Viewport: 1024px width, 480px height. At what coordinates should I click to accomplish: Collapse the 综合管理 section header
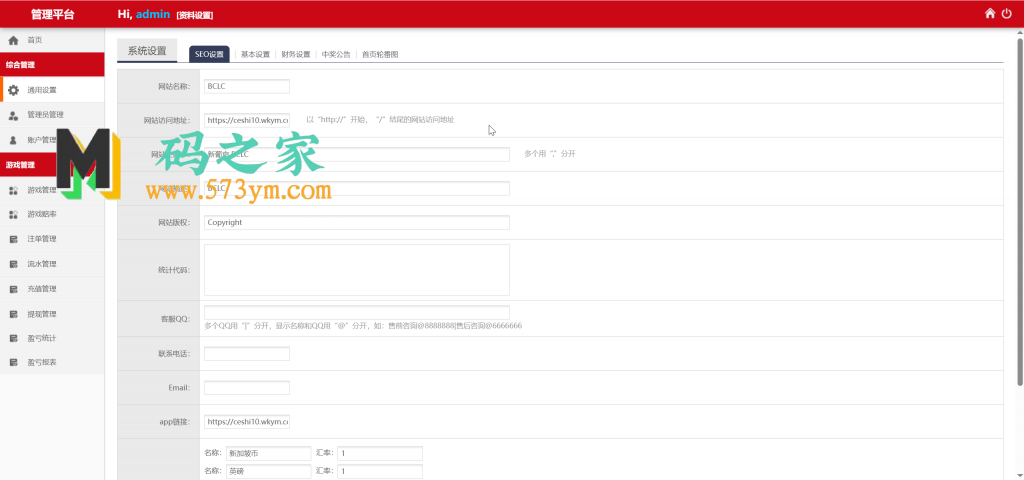click(52, 65)
